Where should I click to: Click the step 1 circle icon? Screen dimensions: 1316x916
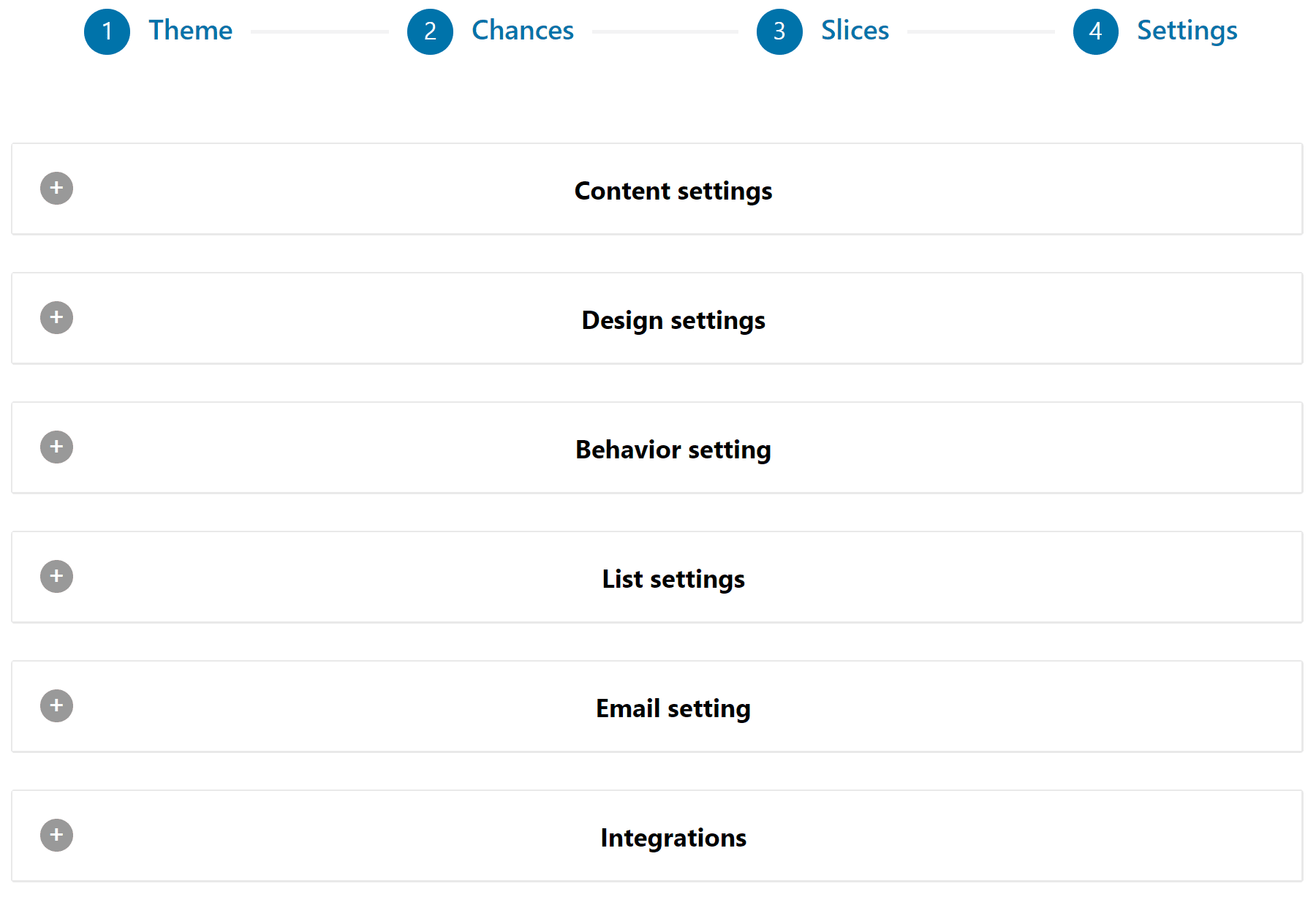click(107, 31)
